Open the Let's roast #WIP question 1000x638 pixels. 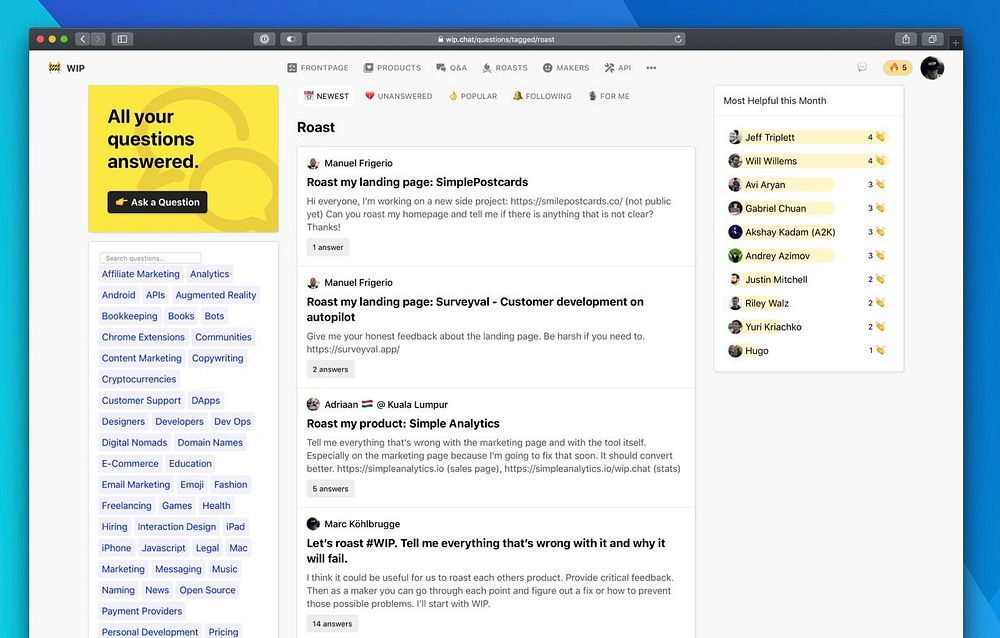click(x=486, y=551)
